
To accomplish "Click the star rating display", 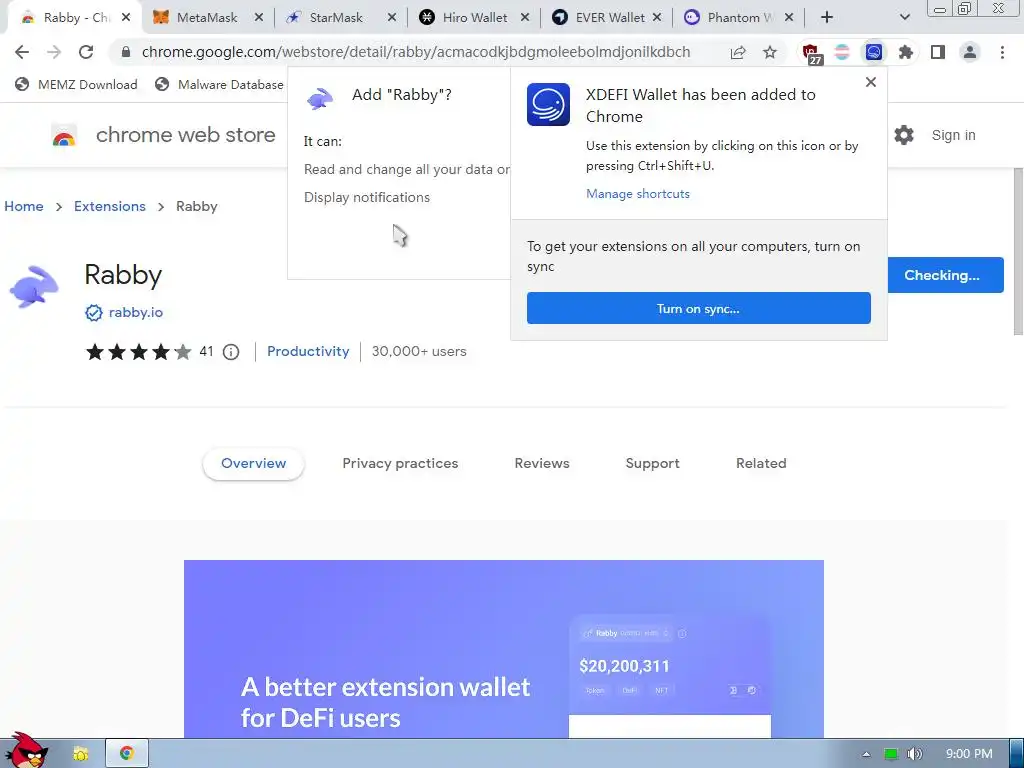I will 138,352.
